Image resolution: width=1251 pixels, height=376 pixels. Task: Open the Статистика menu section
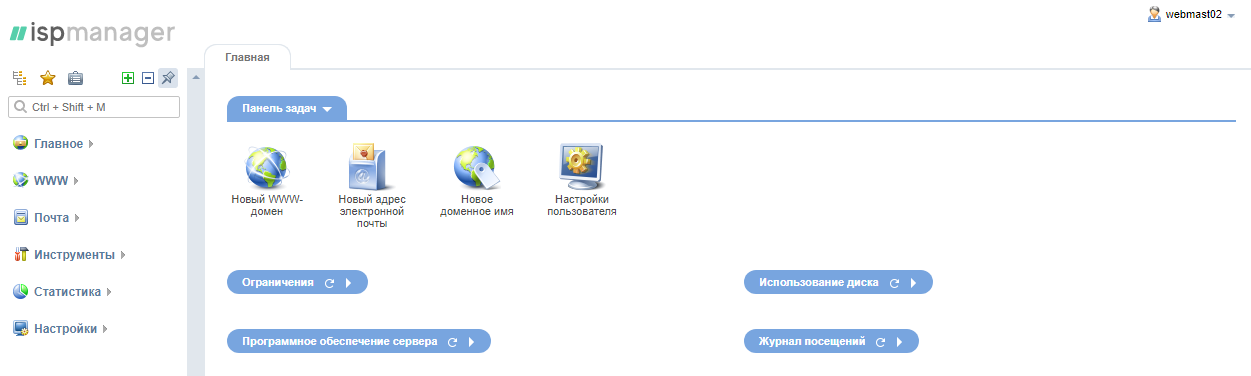click(68, 292)
